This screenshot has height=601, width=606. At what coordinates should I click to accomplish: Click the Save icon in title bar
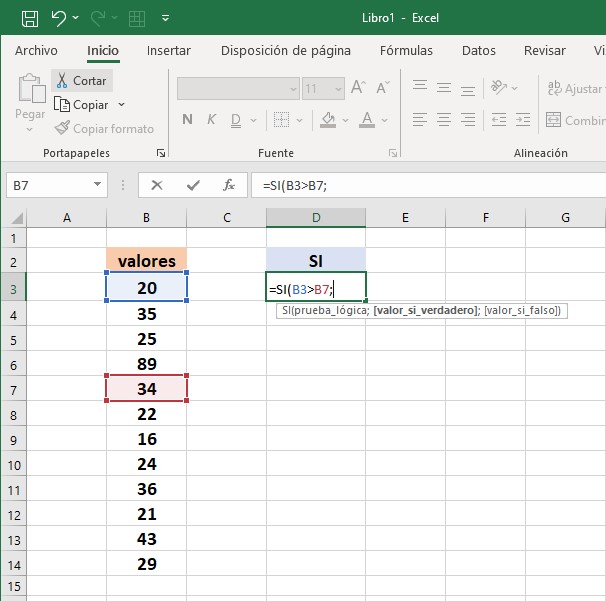pos(30,18)
